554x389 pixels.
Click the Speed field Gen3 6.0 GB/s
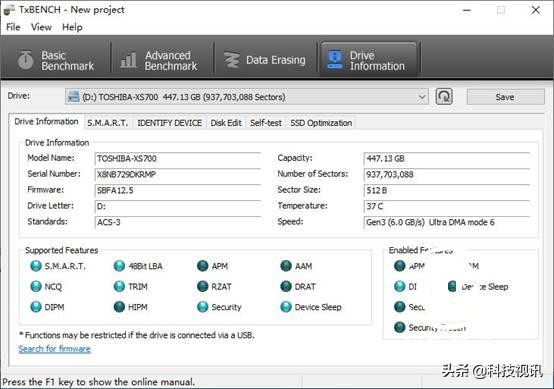pyautogui.click(x=447, y=222)
